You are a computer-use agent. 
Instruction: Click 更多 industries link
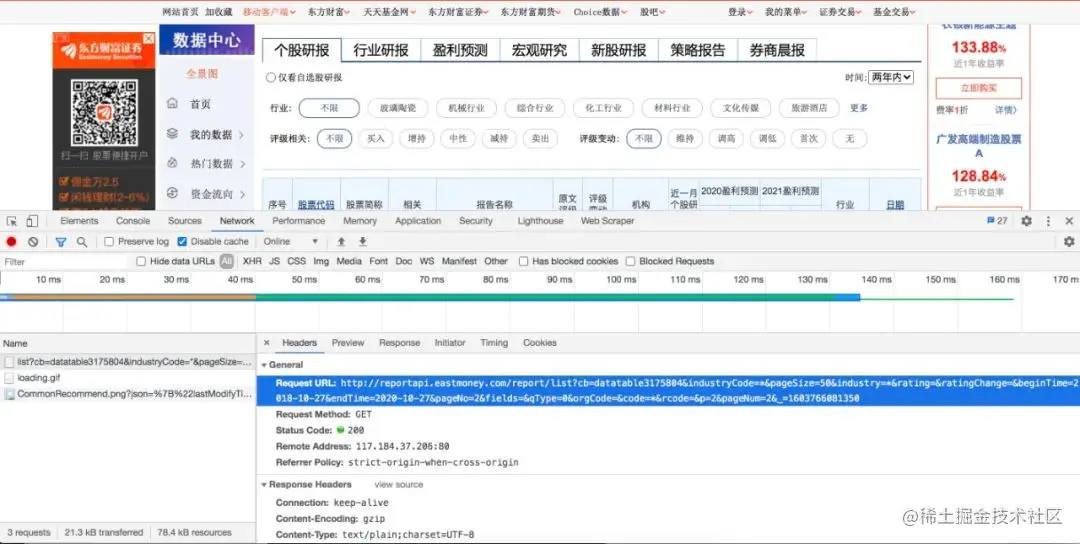click(x=859, y=108)
